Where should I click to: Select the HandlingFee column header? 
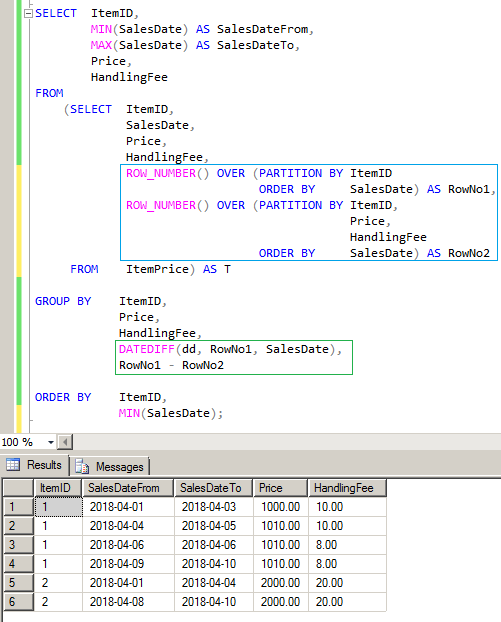[x=347, y=488]
